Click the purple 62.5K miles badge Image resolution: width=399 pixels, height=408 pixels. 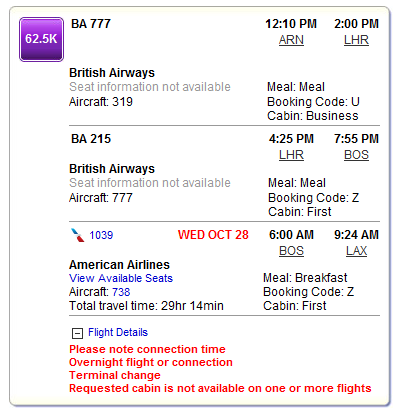[41, 39]
